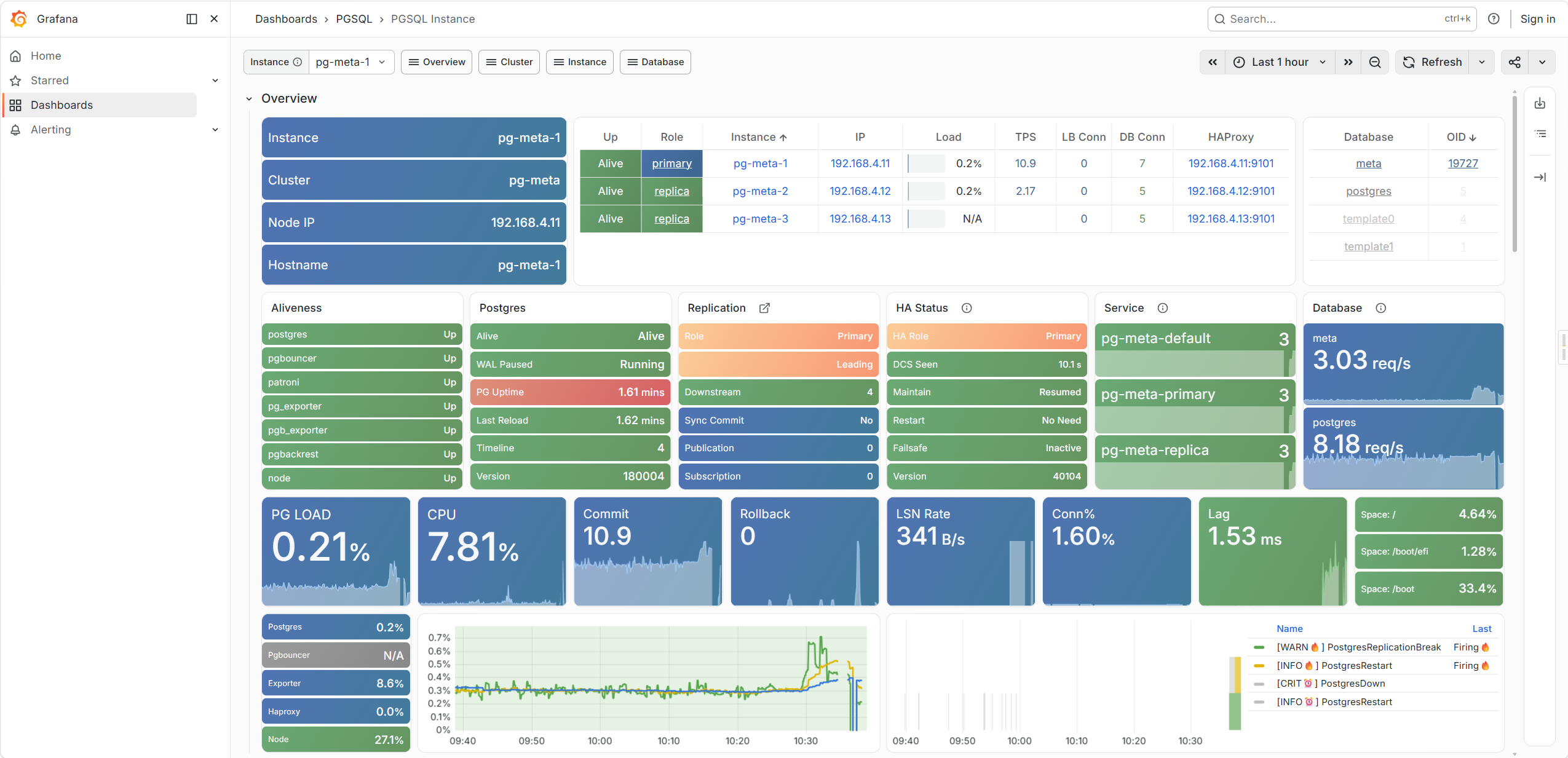Click the PGSQL breadcrumb
This screenshot has width=1568, height=758.
tap(354, 19)
